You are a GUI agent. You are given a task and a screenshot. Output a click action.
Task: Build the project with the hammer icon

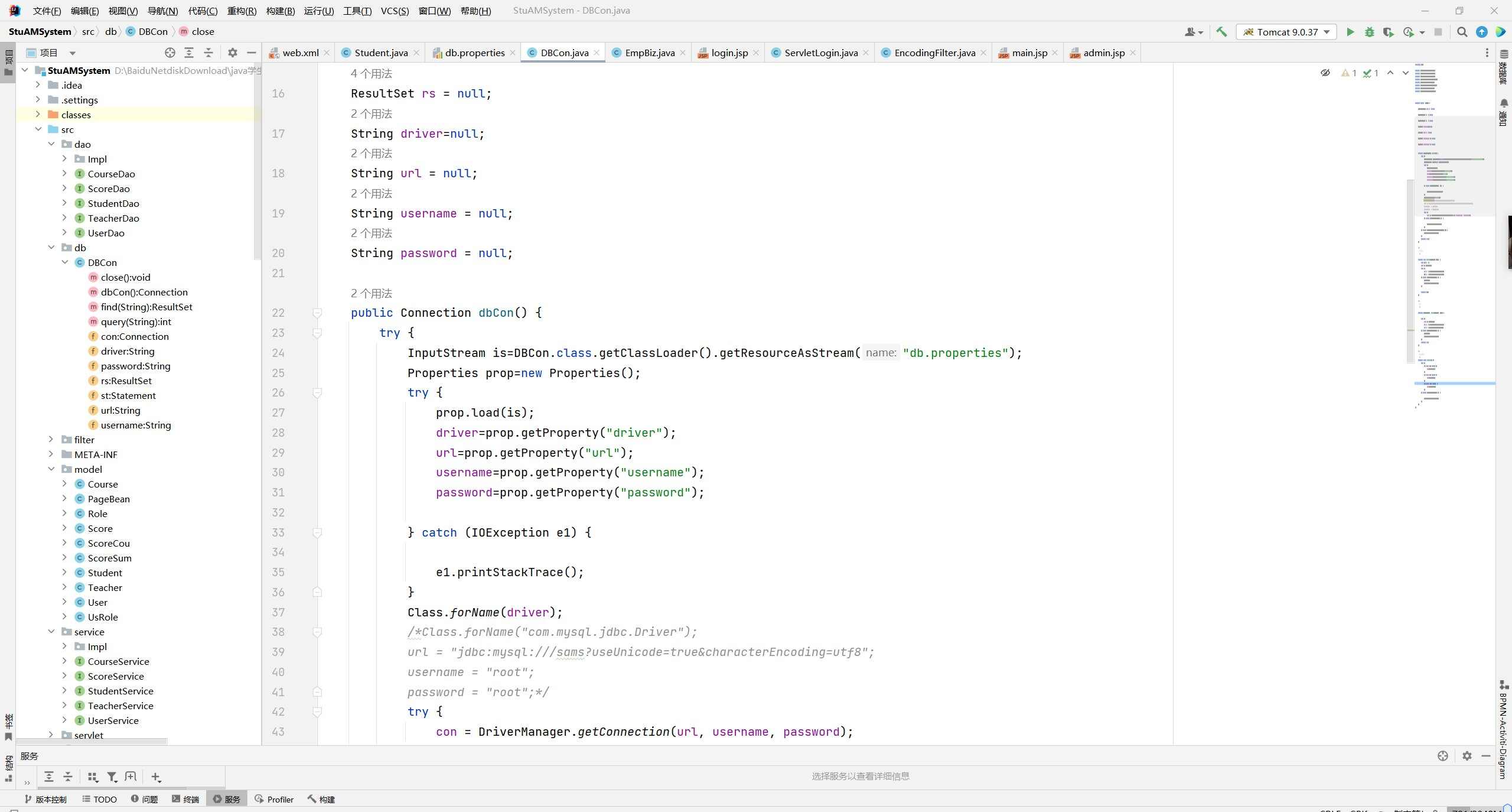click(1221, 32)
